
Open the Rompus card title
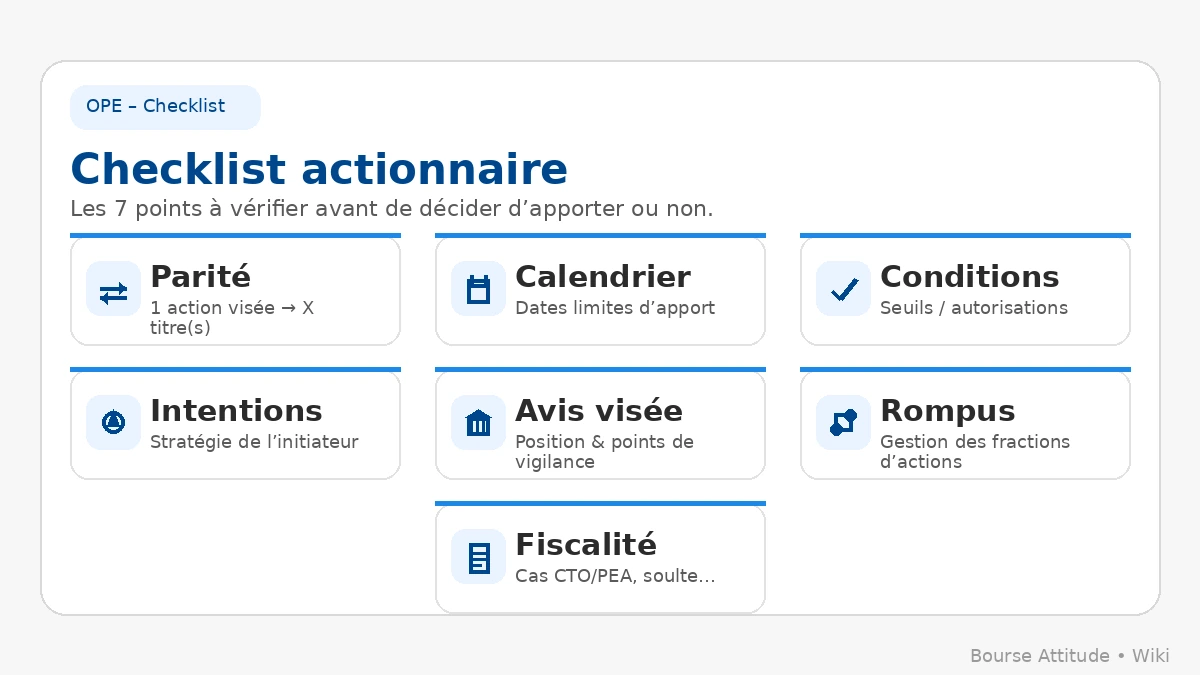[x=947, y=410]
